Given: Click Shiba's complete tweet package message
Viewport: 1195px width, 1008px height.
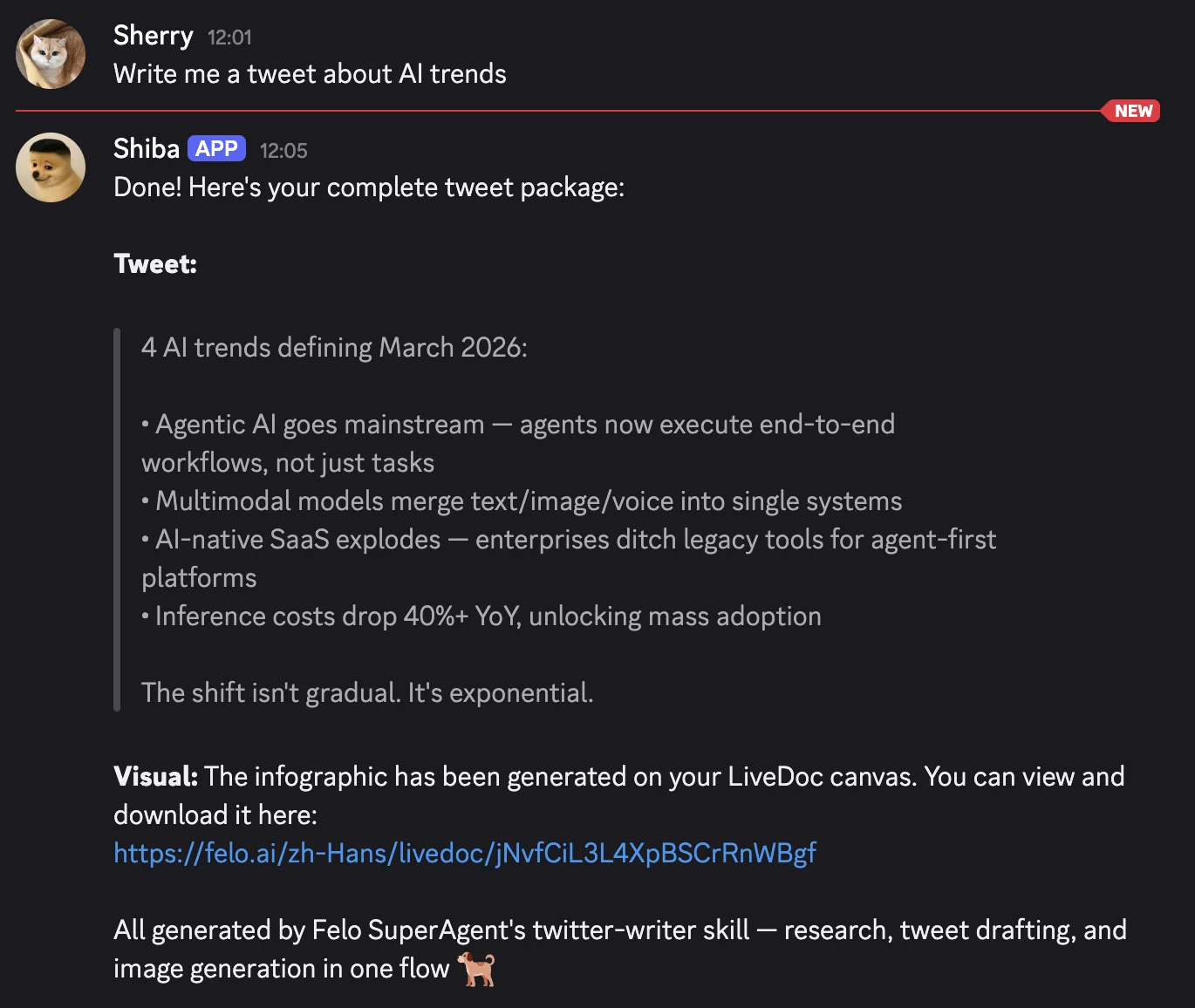Looking at the screenshot, I should (369, 187).
